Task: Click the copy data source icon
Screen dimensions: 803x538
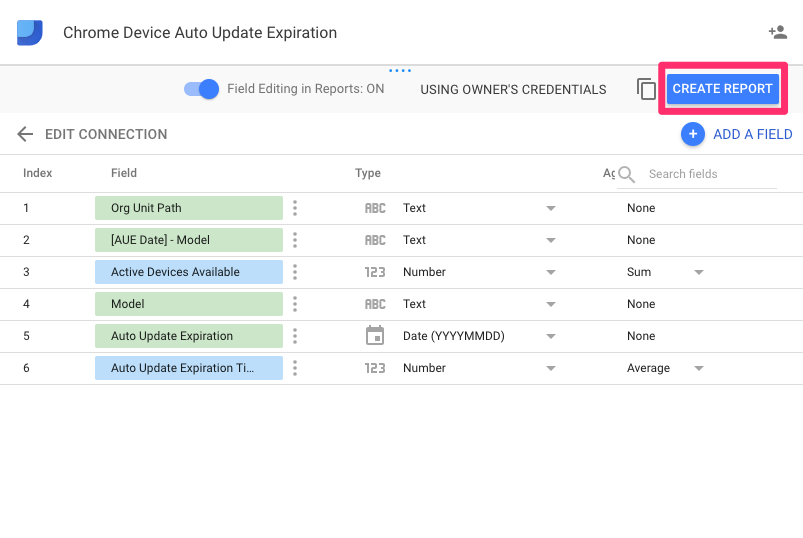Action: click(646, 89)
